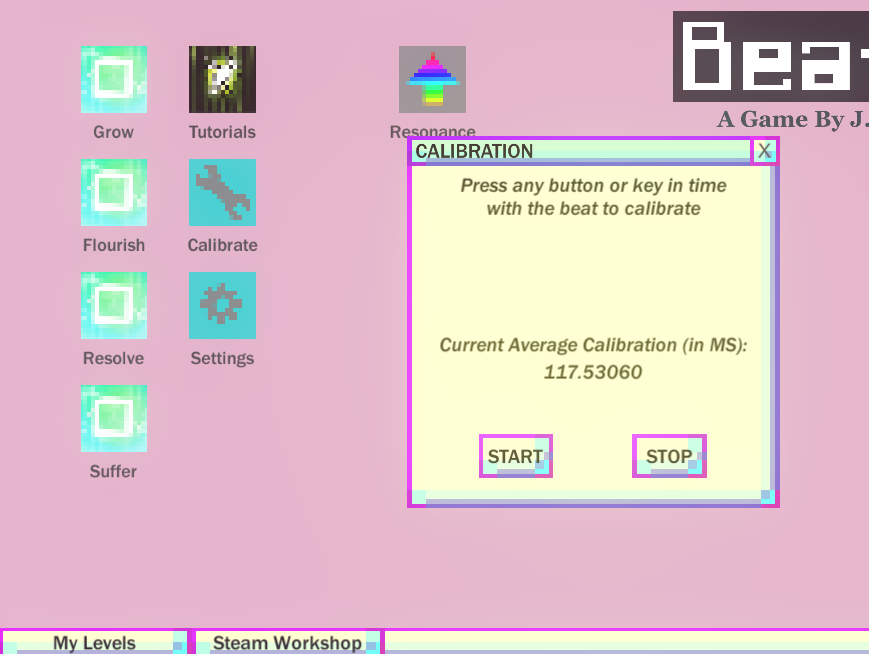
Task: Click START in the Calibration window
Action: pos(516,456)
